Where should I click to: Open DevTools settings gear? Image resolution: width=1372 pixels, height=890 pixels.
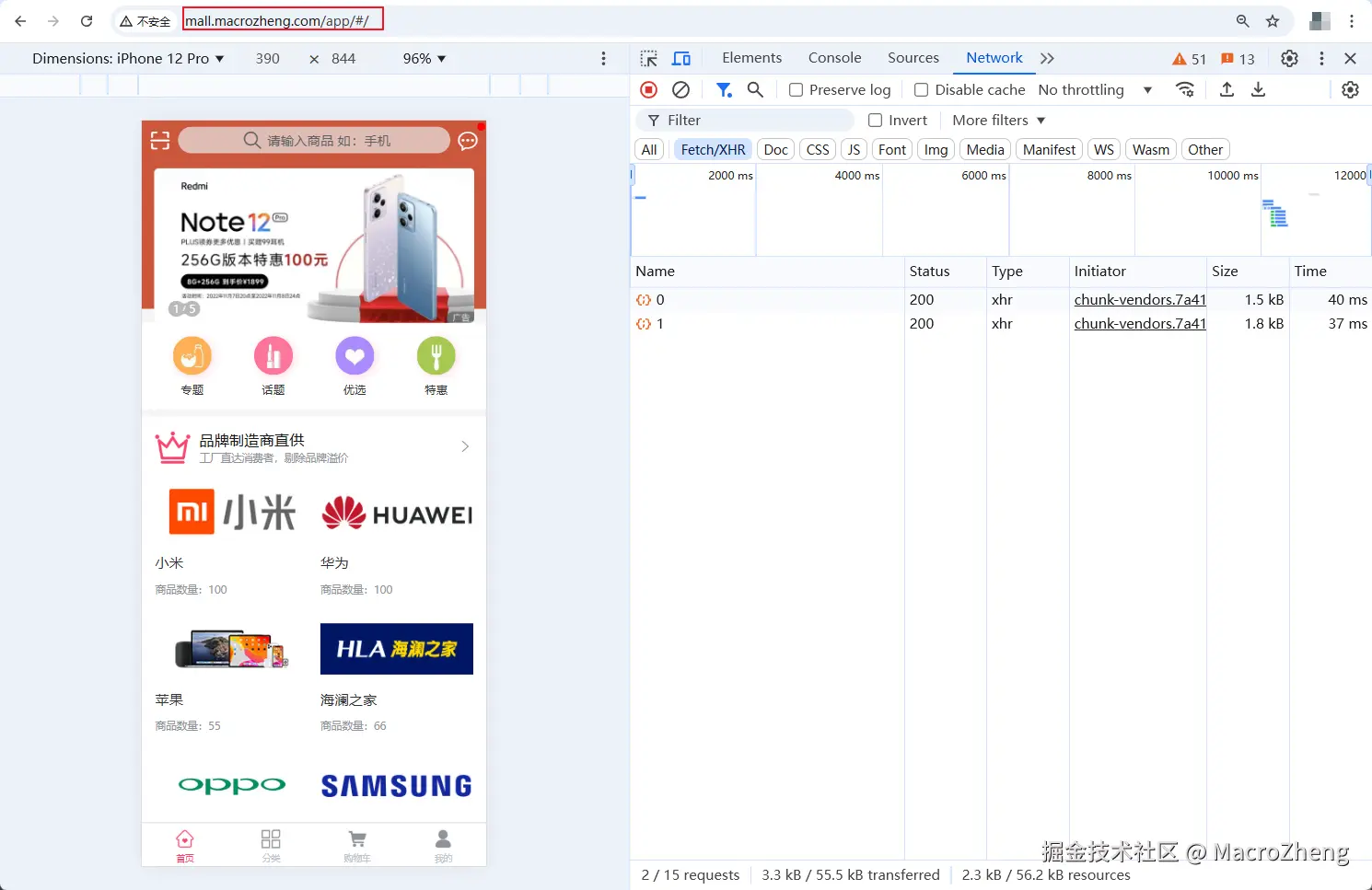click(1289, 58)
